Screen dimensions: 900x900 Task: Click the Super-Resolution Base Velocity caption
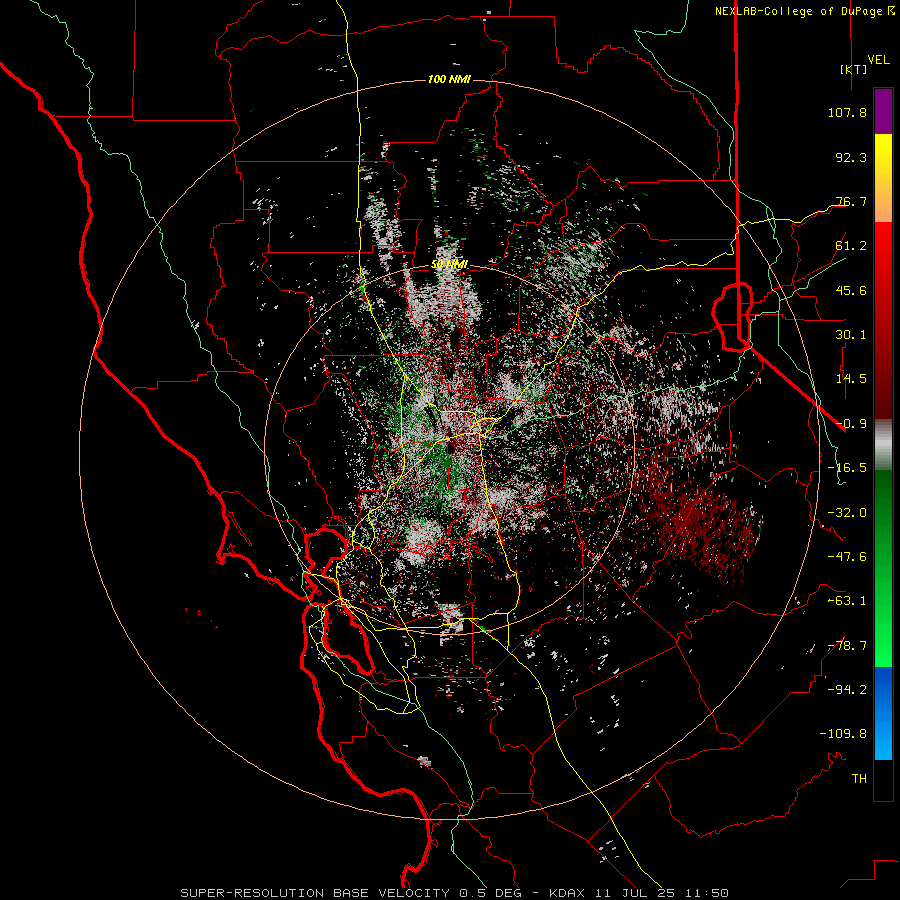tap(455, 893)
